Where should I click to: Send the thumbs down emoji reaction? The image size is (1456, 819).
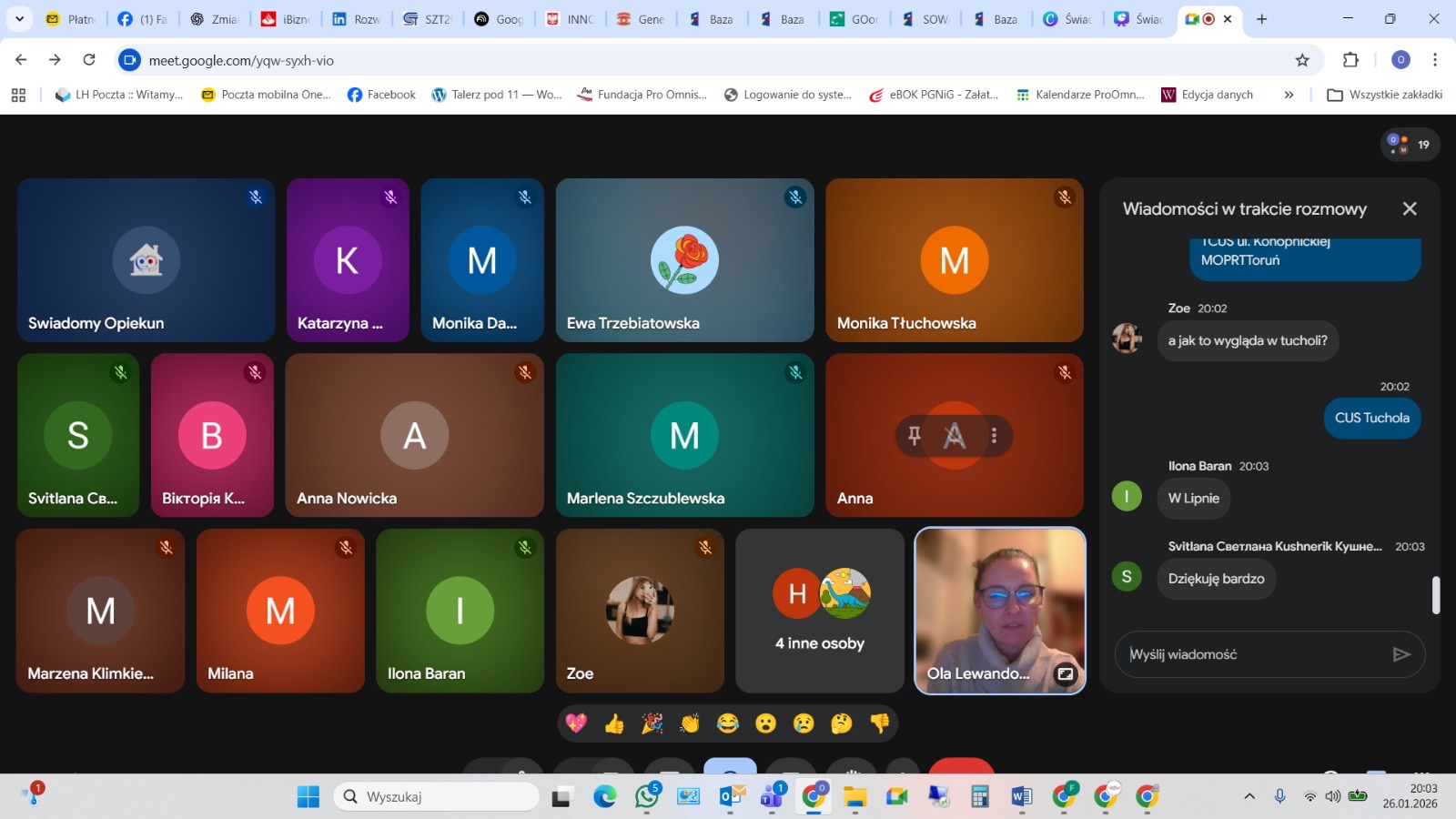click(x=879, y=723)
